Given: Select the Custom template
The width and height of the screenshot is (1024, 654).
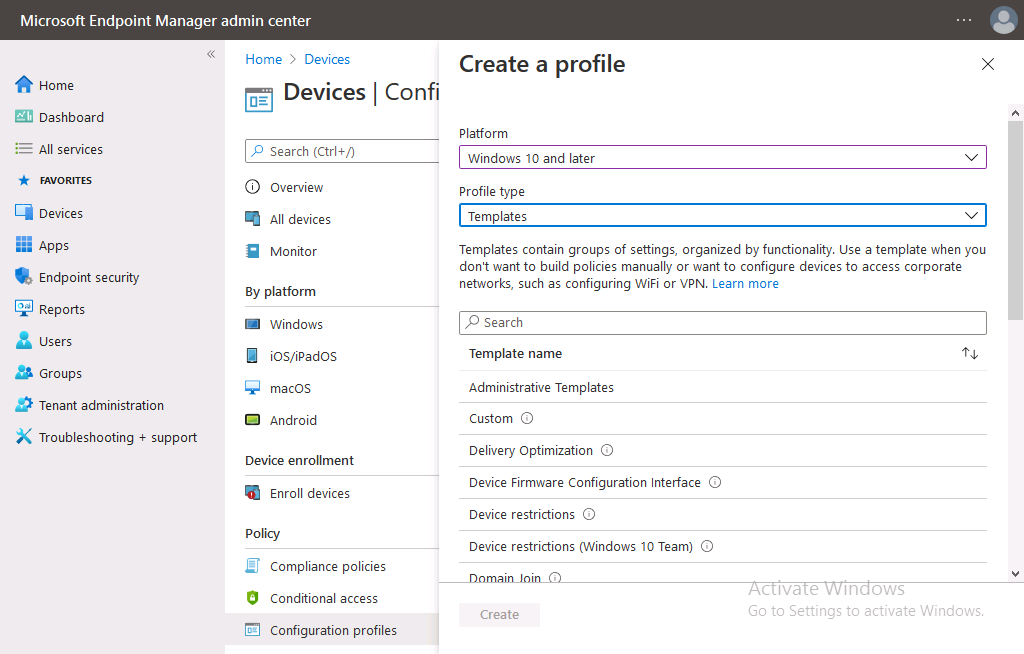Looking at the screenshot, I should click(x=722, y=419).
